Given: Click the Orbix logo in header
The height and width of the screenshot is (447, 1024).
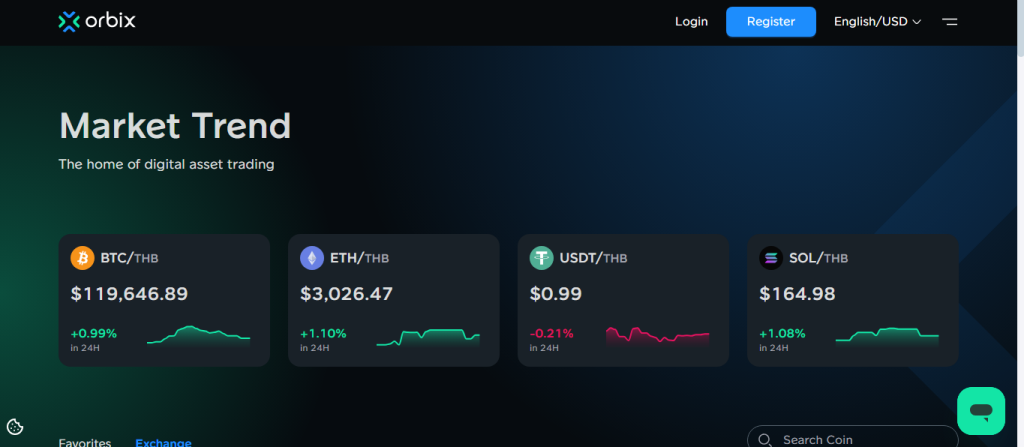Looking at the screenshot, I should click(x=96, y=21).
